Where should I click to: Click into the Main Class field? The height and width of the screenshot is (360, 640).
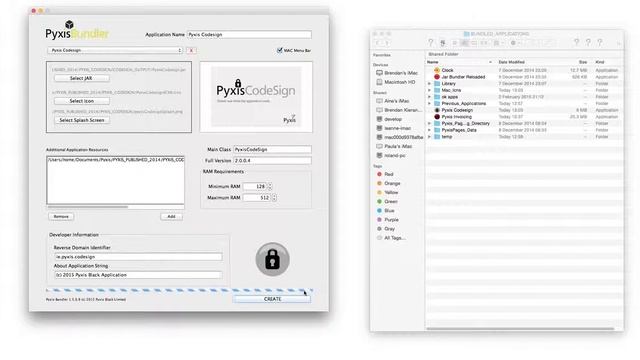click(x=272, y=150)
